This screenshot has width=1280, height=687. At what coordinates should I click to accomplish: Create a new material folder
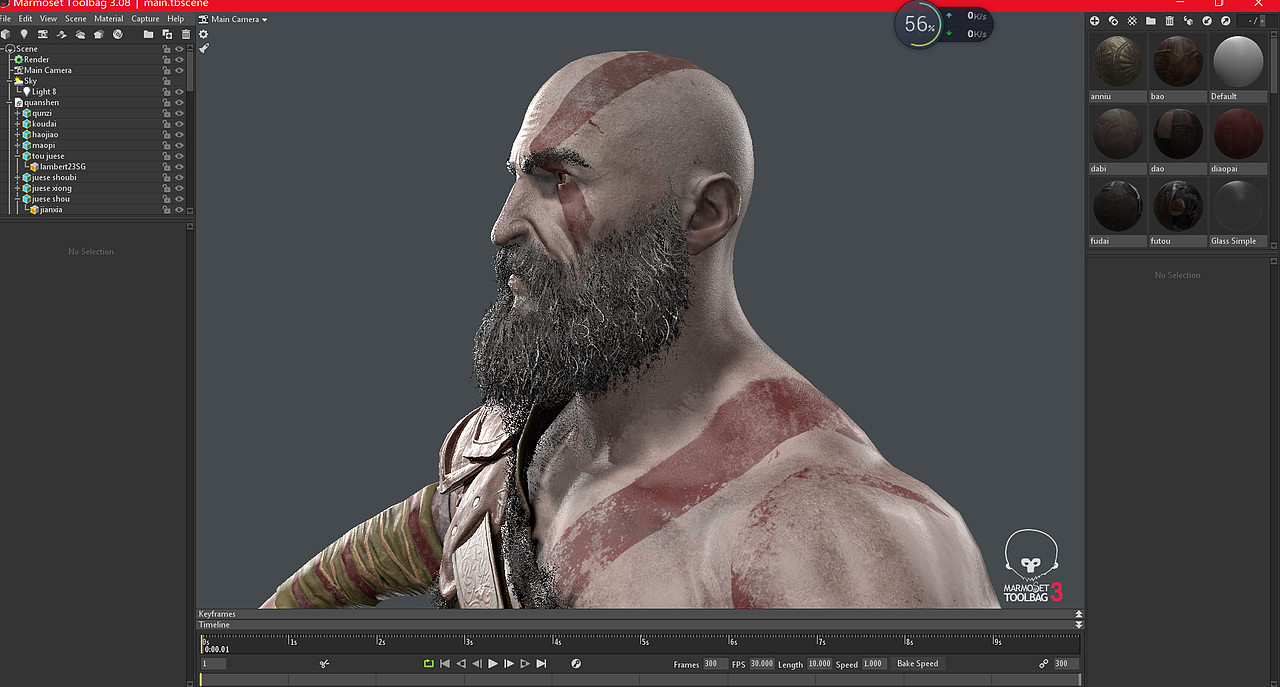pos(1151,21)
